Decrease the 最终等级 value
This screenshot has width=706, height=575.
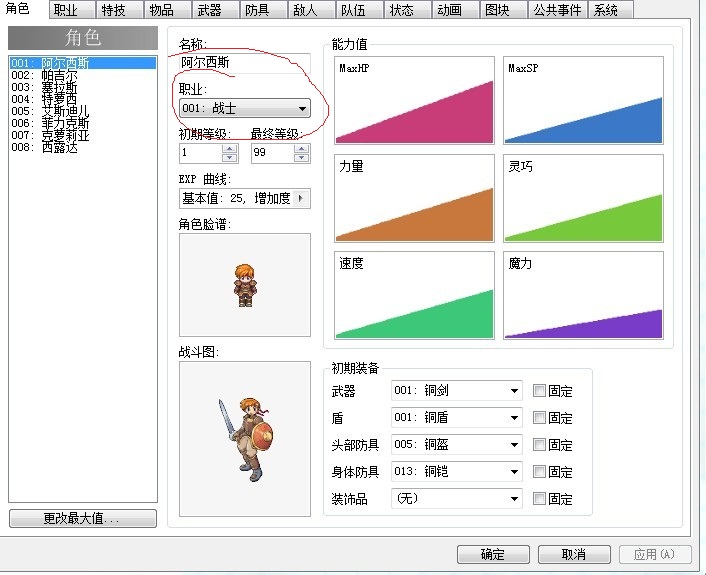(302, 158)
